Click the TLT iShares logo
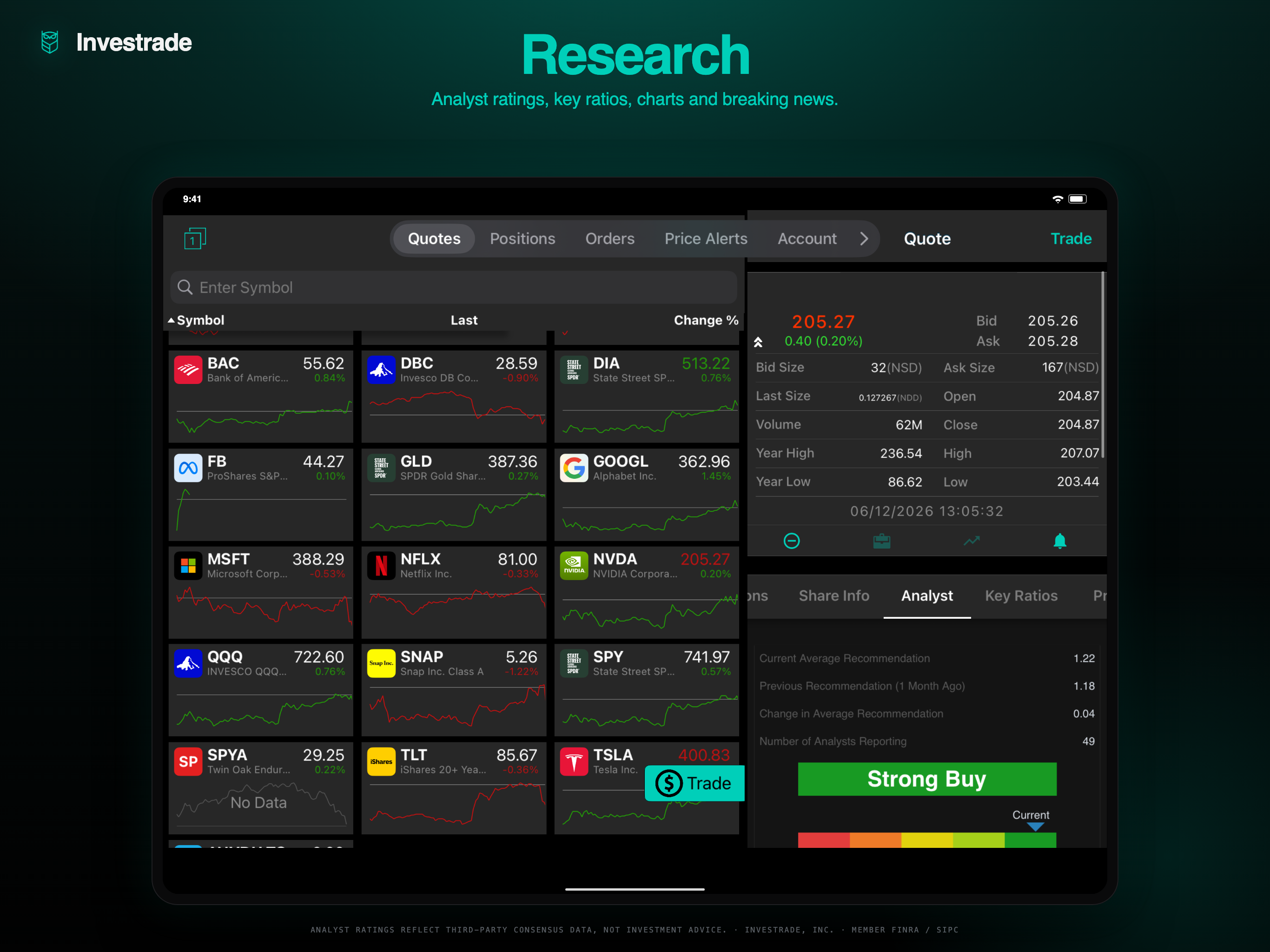Image resolution: width=1270 pixels, height=952 pixels. click(381, 761)
